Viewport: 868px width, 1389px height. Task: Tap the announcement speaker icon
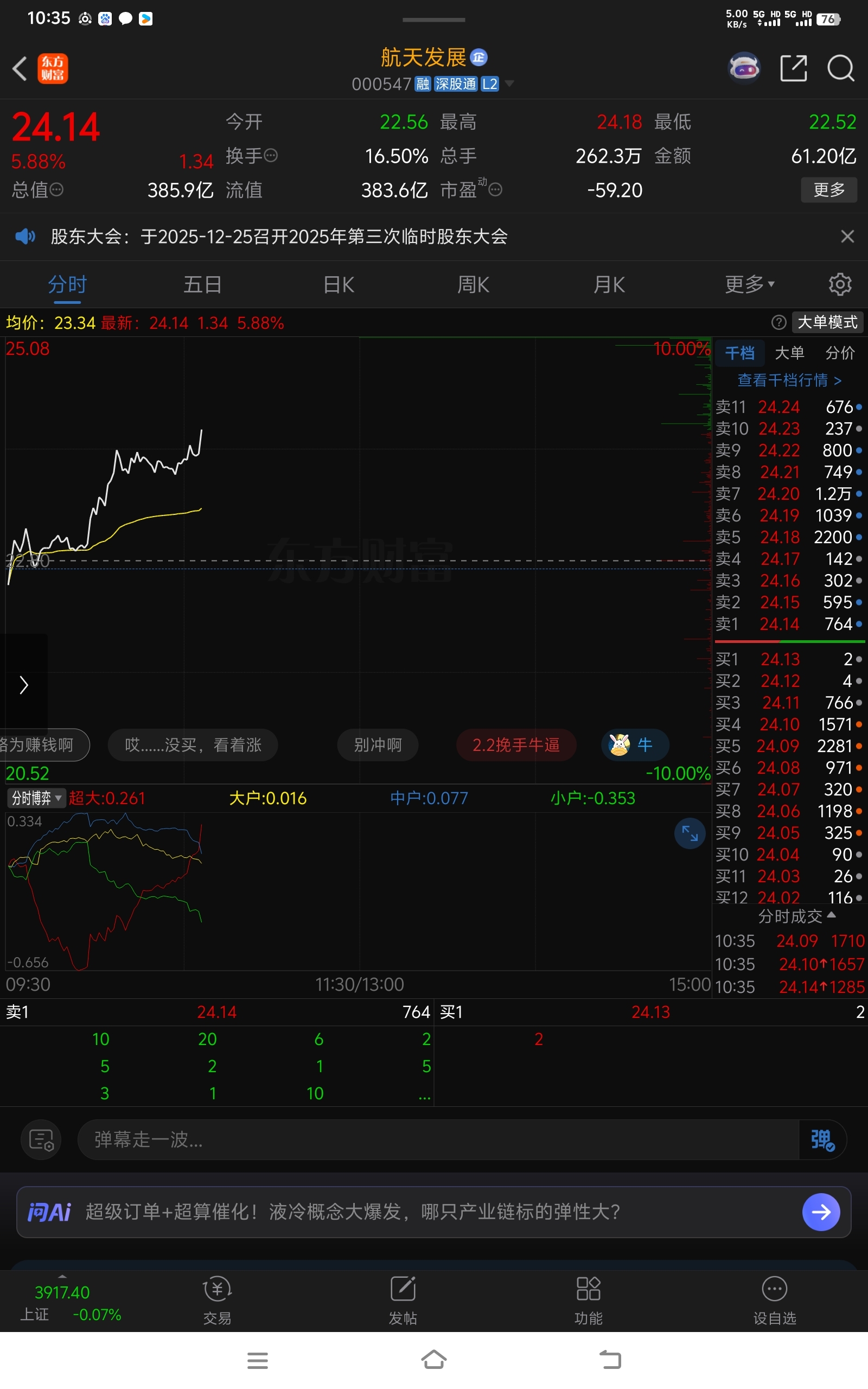25,237
